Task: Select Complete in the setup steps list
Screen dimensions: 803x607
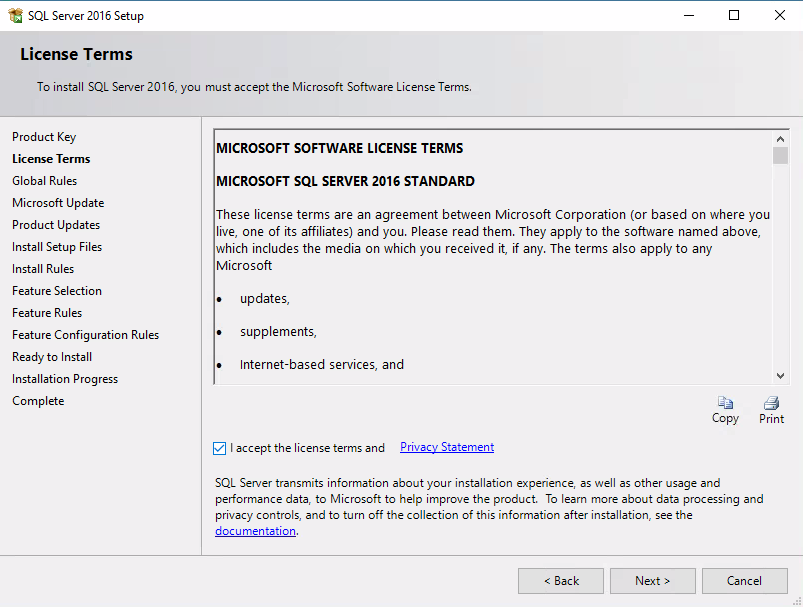Action: click(38, 400)
